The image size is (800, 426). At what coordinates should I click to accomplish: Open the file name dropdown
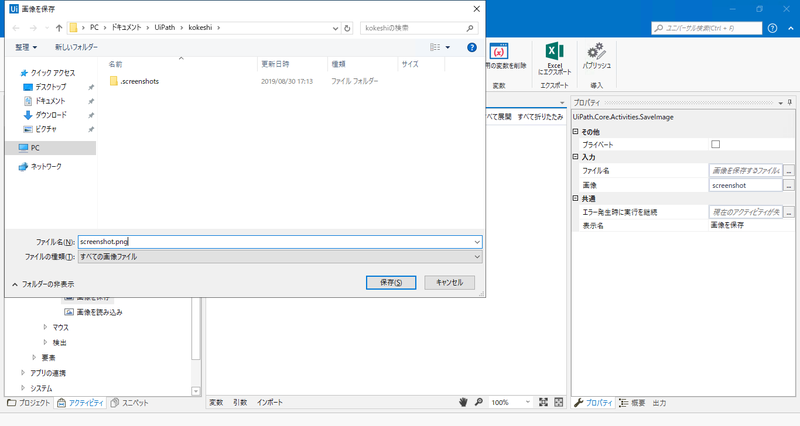477,242
